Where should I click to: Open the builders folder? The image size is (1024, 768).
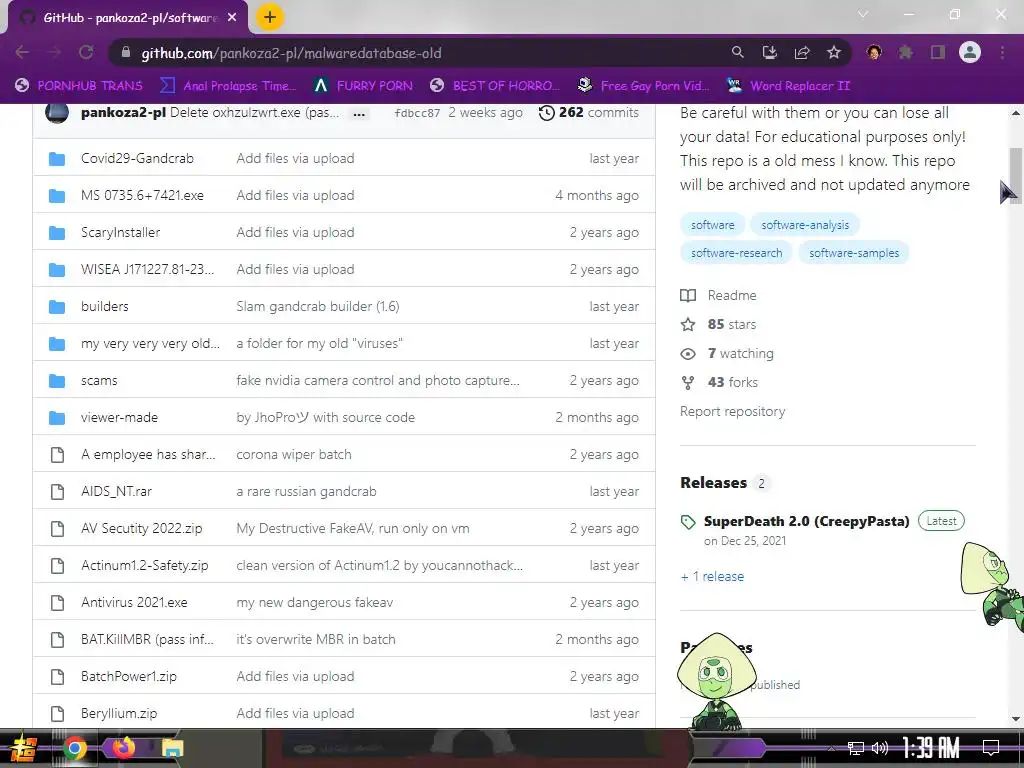(104, 306)
